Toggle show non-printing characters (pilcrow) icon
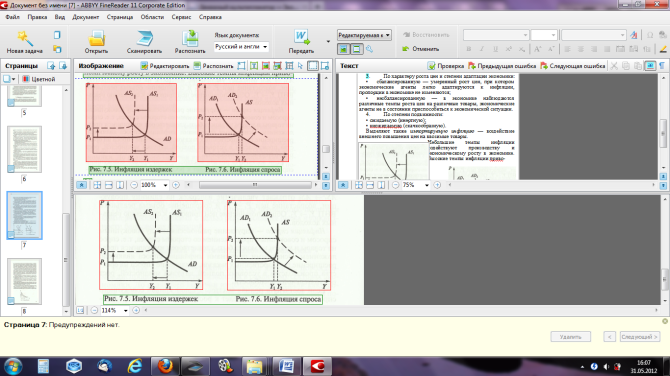The image size is (670, 376). [662, 66]
